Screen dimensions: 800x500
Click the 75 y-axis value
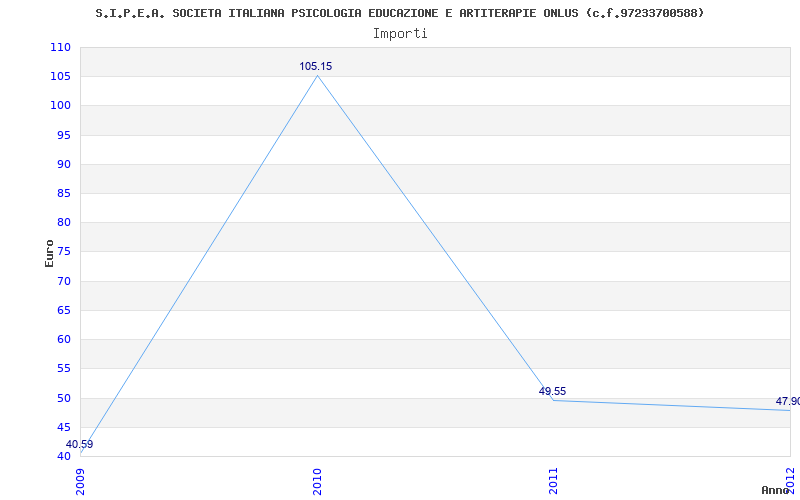pyautogui.click(x=63, y=252)
